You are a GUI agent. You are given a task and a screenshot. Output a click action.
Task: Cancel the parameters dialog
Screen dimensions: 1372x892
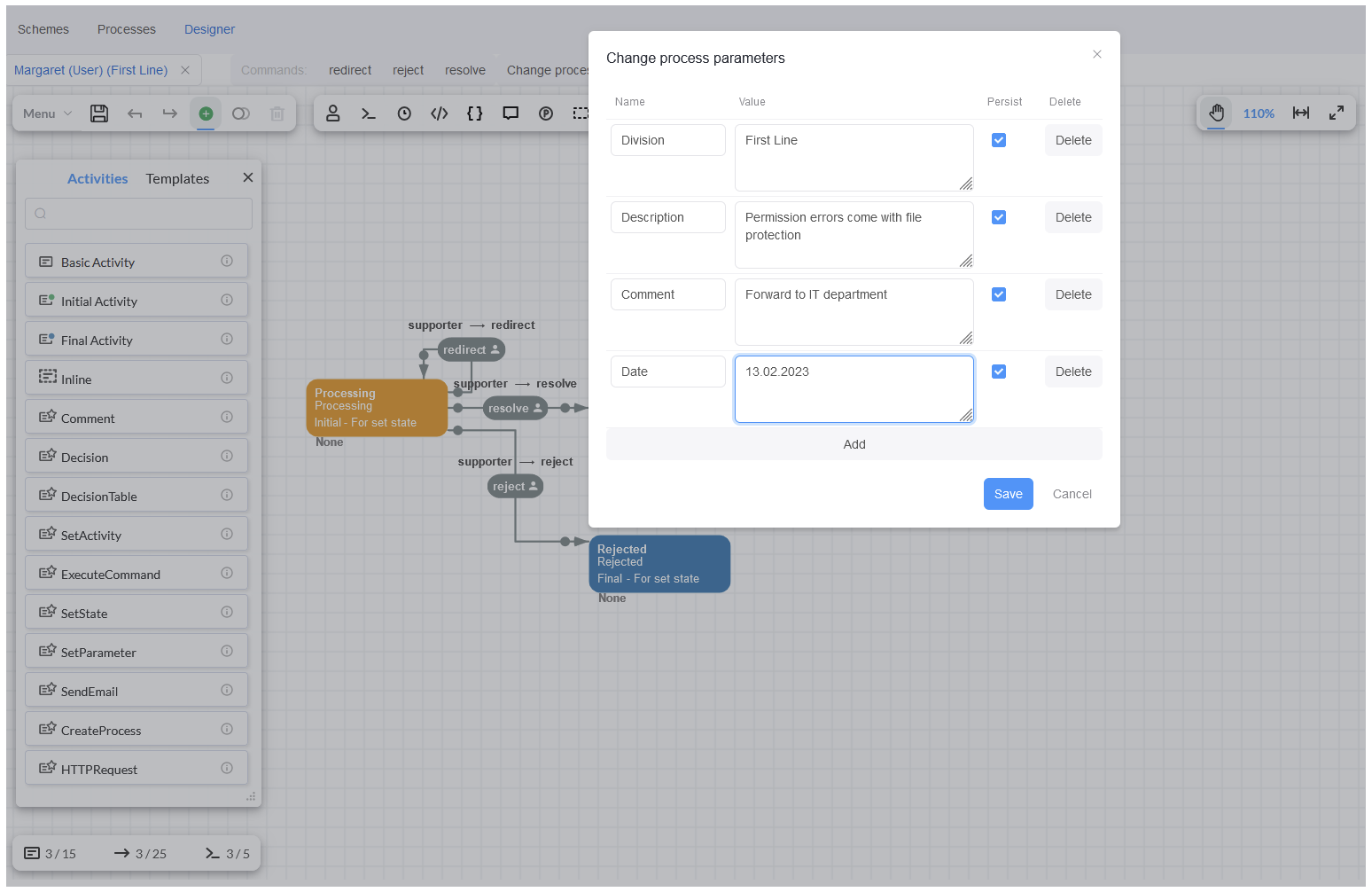(x=1072, y=494)
